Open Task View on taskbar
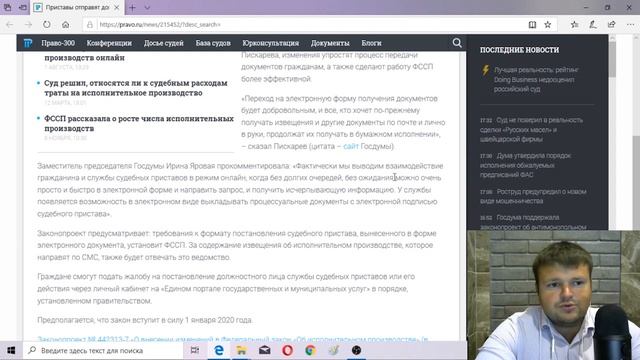The image size is (640, 360). (195, 350)
